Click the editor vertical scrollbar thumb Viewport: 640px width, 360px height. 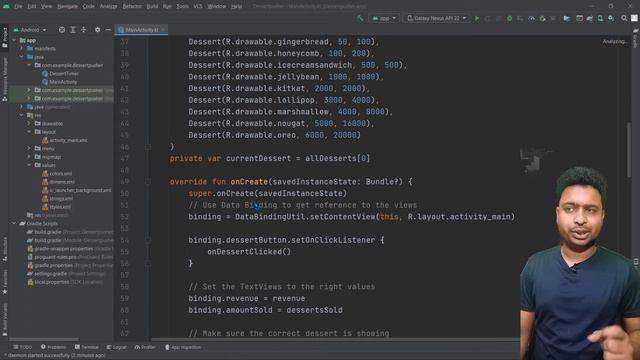629,149
